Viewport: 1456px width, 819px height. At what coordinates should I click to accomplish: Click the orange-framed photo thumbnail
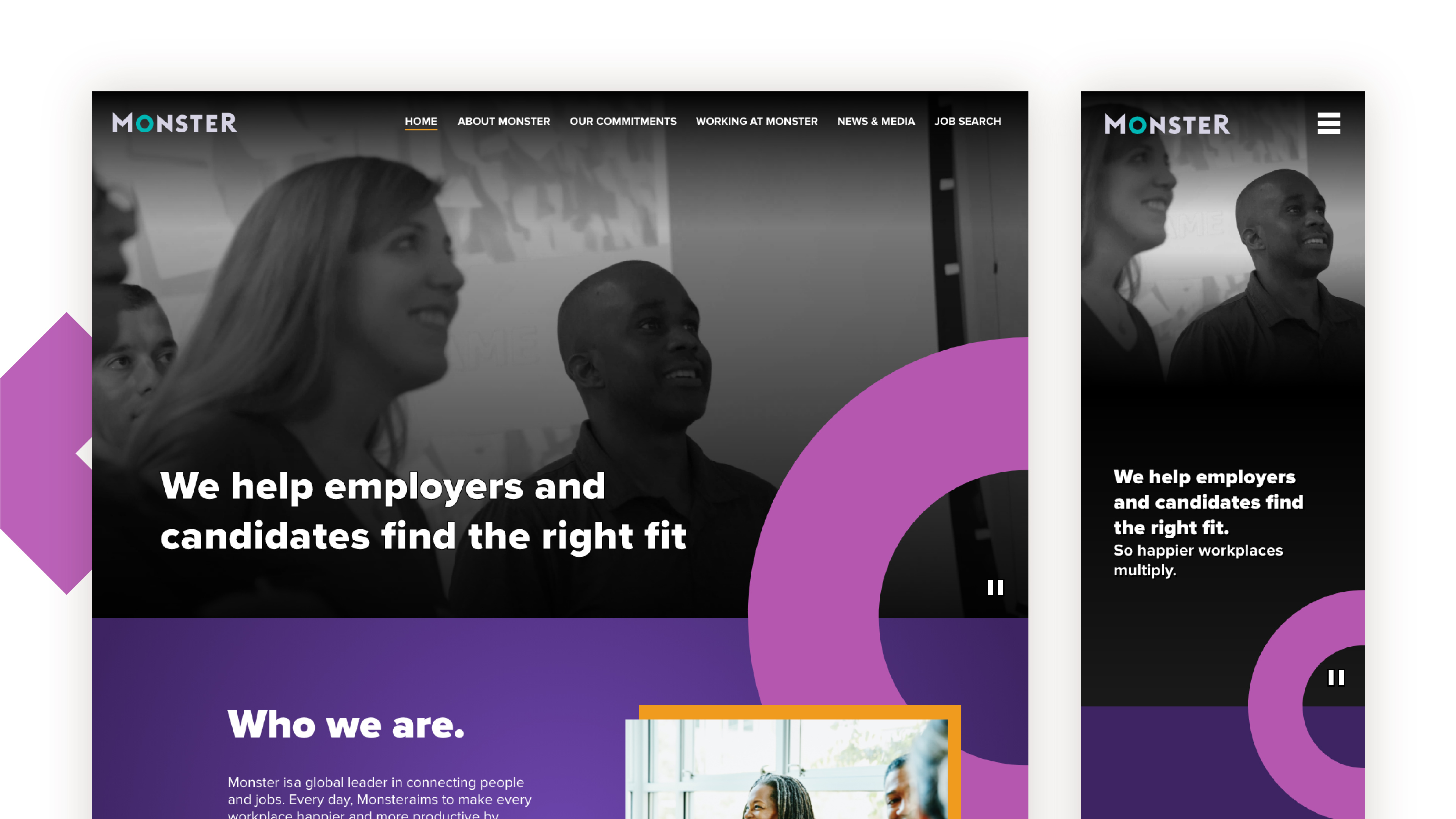(x=793, y=763)
